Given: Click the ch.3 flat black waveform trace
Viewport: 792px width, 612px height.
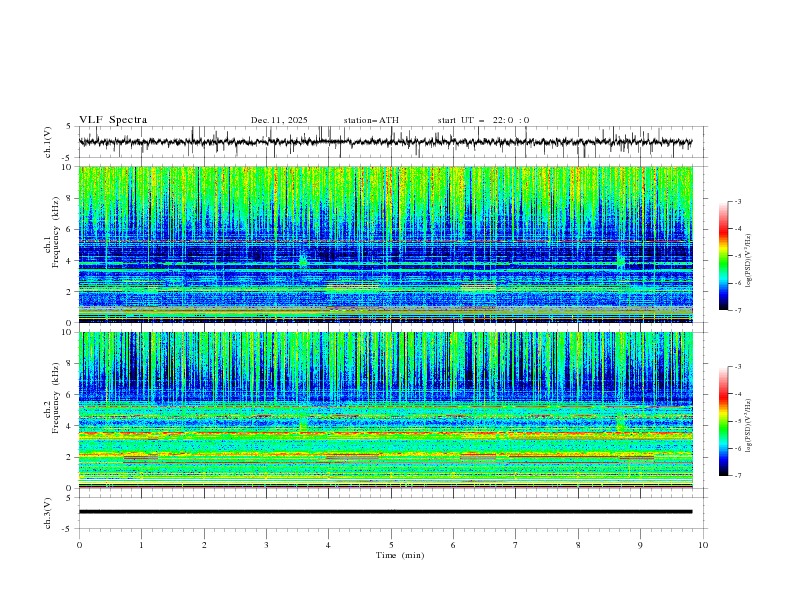Looking at the screenshot, I should [x=385, y=512].
